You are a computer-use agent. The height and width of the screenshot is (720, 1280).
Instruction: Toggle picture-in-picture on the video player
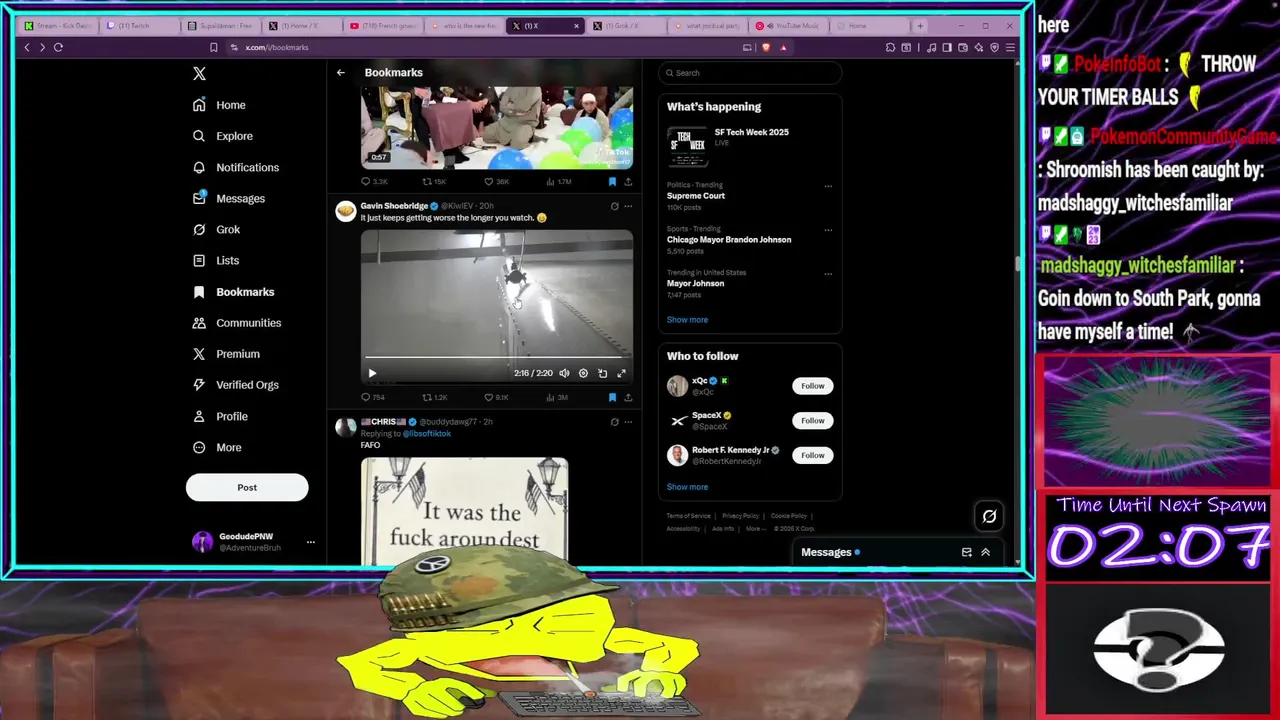pyautogui.click(x=602, y=373)
